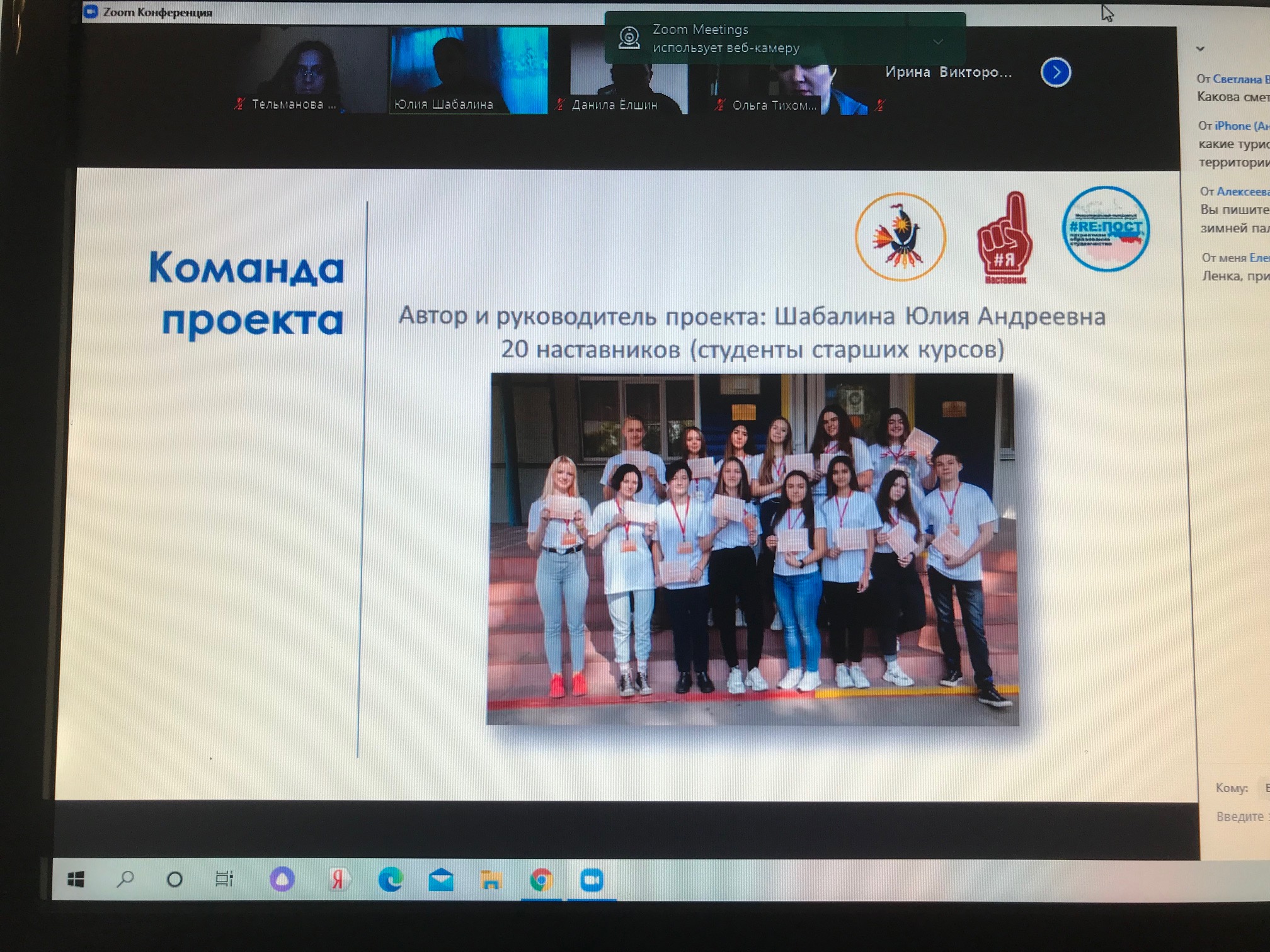Open the Windows Start menu
Image resolution: width=1270 pixels, height=952 pixels.
pyautogui.click(x=76, y=879)
